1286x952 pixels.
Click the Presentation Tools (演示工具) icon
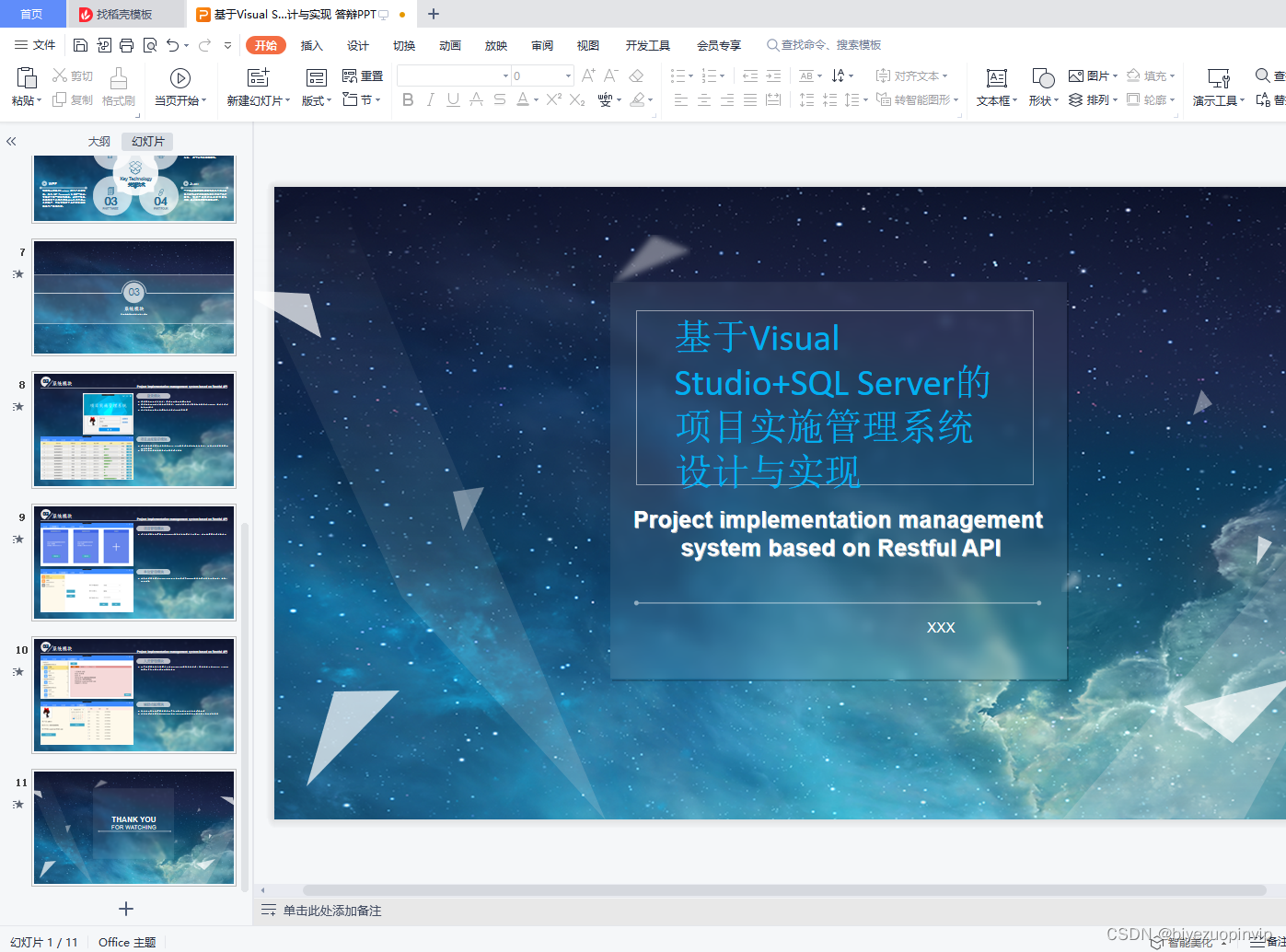tap(1218, 78)
